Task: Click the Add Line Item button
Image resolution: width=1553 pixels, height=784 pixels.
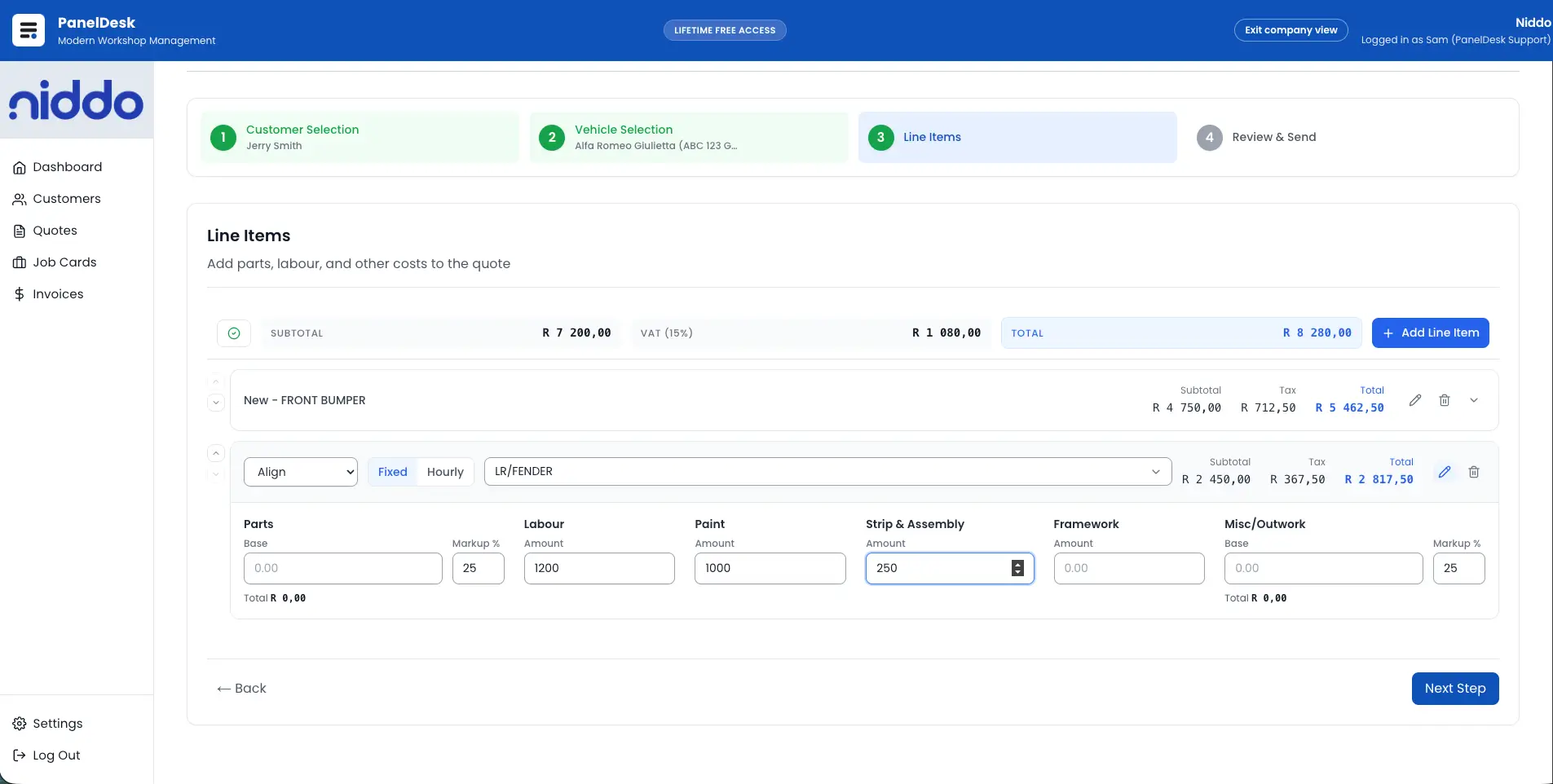Action: click(1431, 333)
